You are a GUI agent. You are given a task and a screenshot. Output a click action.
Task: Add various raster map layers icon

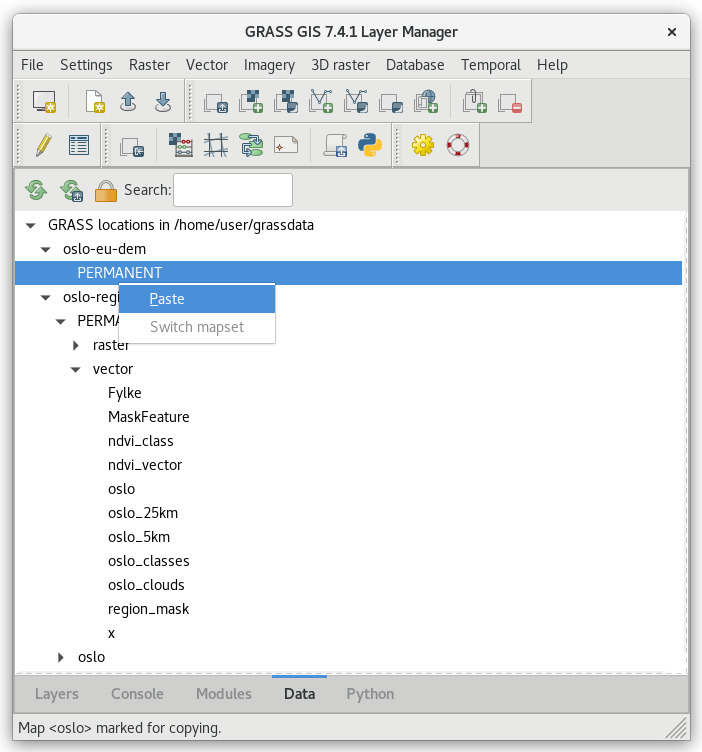[286, 101]
